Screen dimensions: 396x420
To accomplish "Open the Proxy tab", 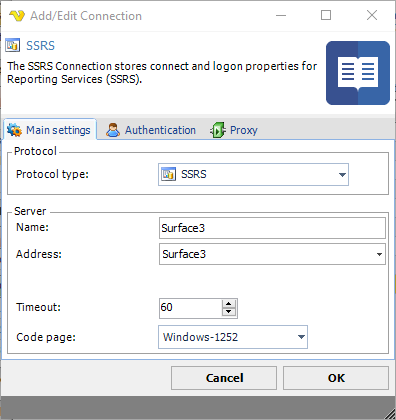I will click(x=234, y=130).
